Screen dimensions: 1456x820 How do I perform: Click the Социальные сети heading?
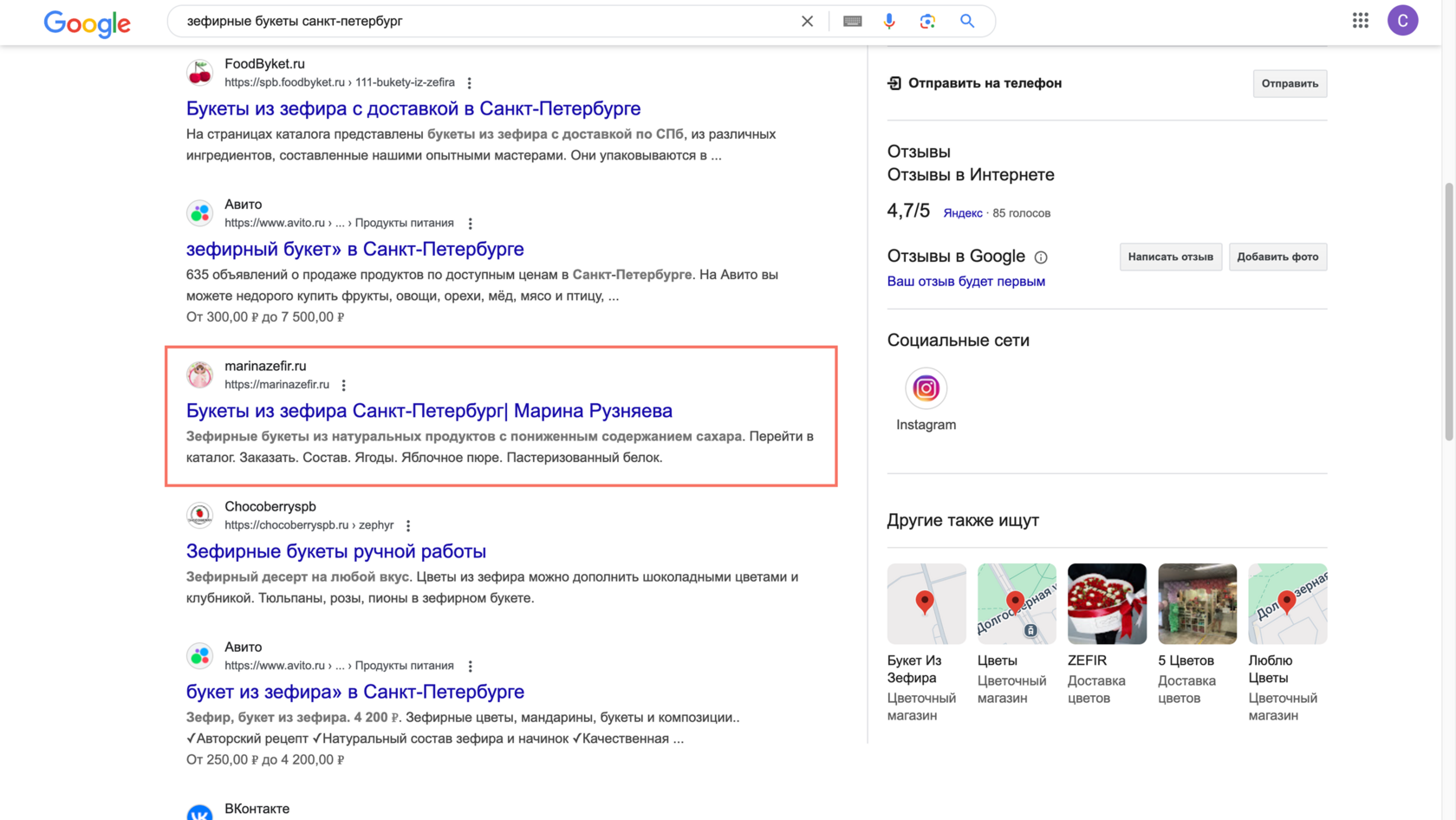(x=959, y=341)
